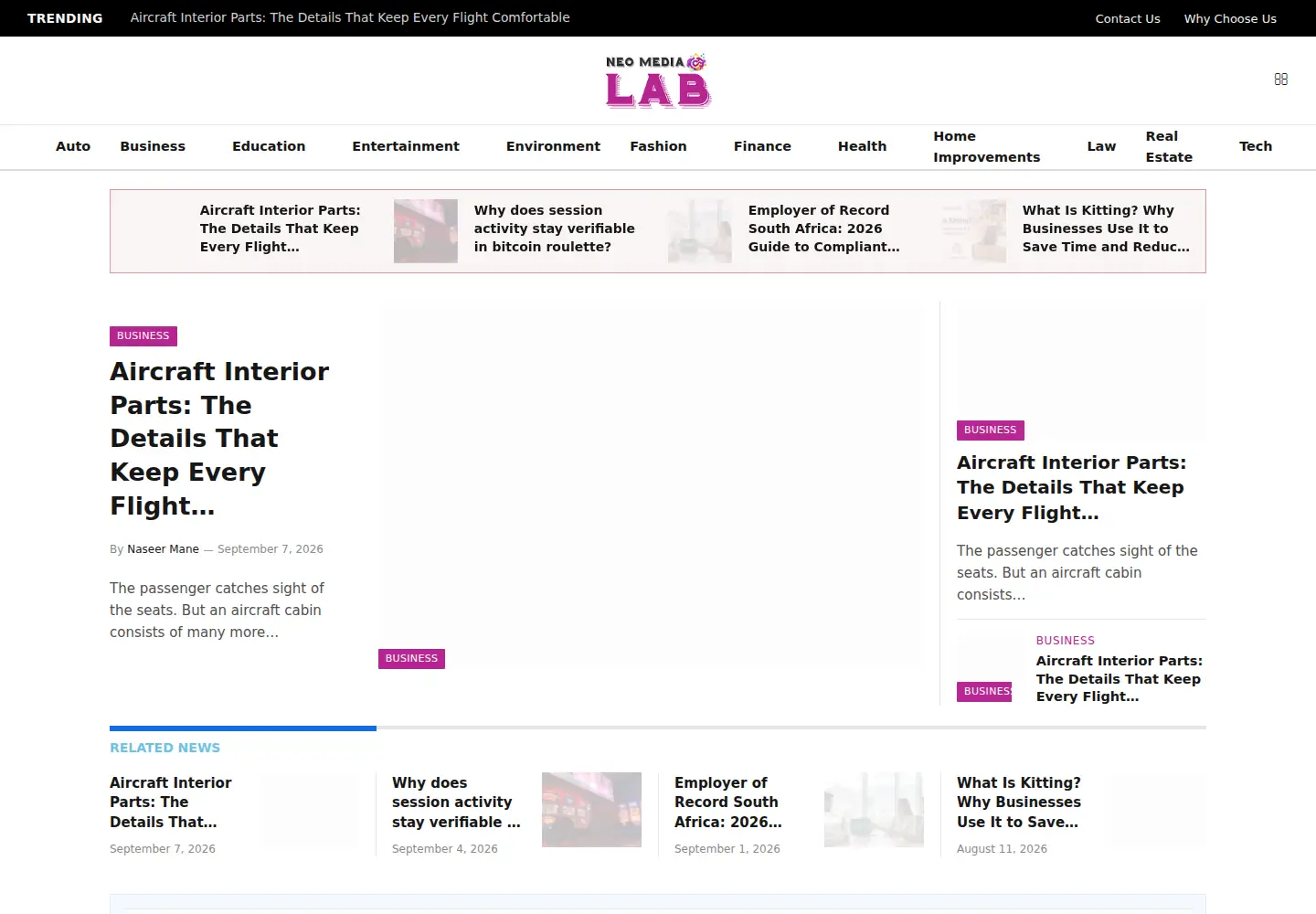Viewport: 1316px width, 914px height.
Task: Open author Naseer Mane's profile
Action: [163, 549]
